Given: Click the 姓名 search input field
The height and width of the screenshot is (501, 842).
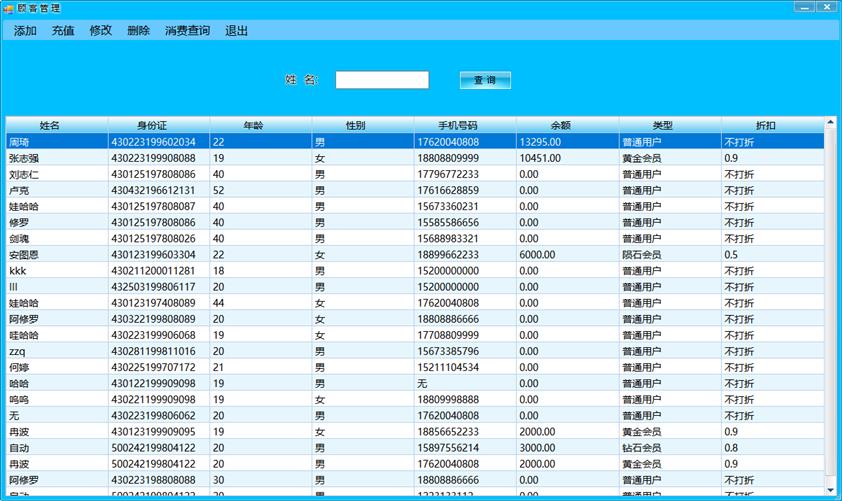Looking at the screenshot, I should (382, 80).
